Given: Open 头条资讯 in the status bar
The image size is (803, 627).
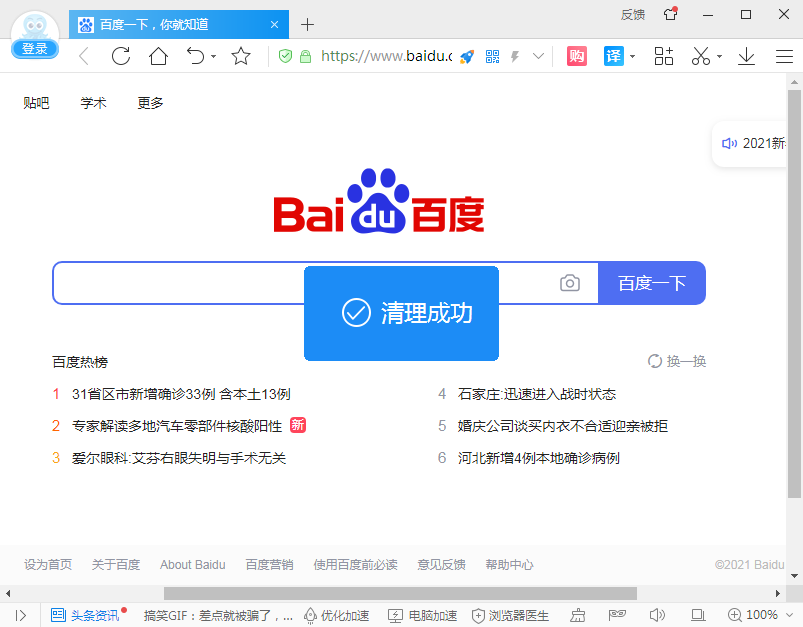Looking at the screenshot, I should pos(86,615).
